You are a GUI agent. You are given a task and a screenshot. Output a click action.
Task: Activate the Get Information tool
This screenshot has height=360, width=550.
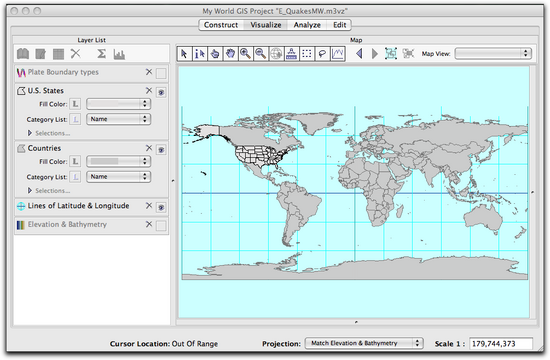[x=200, y=54]
